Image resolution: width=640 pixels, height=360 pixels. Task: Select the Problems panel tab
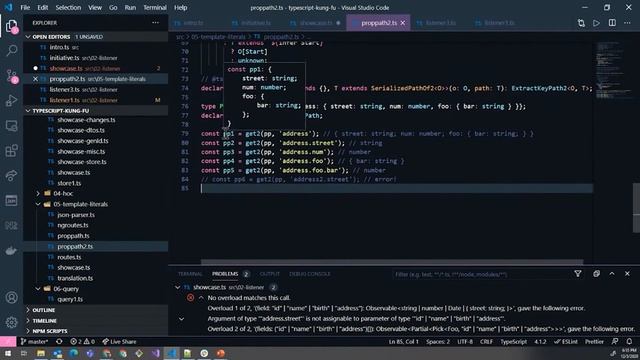coord(225,274)
